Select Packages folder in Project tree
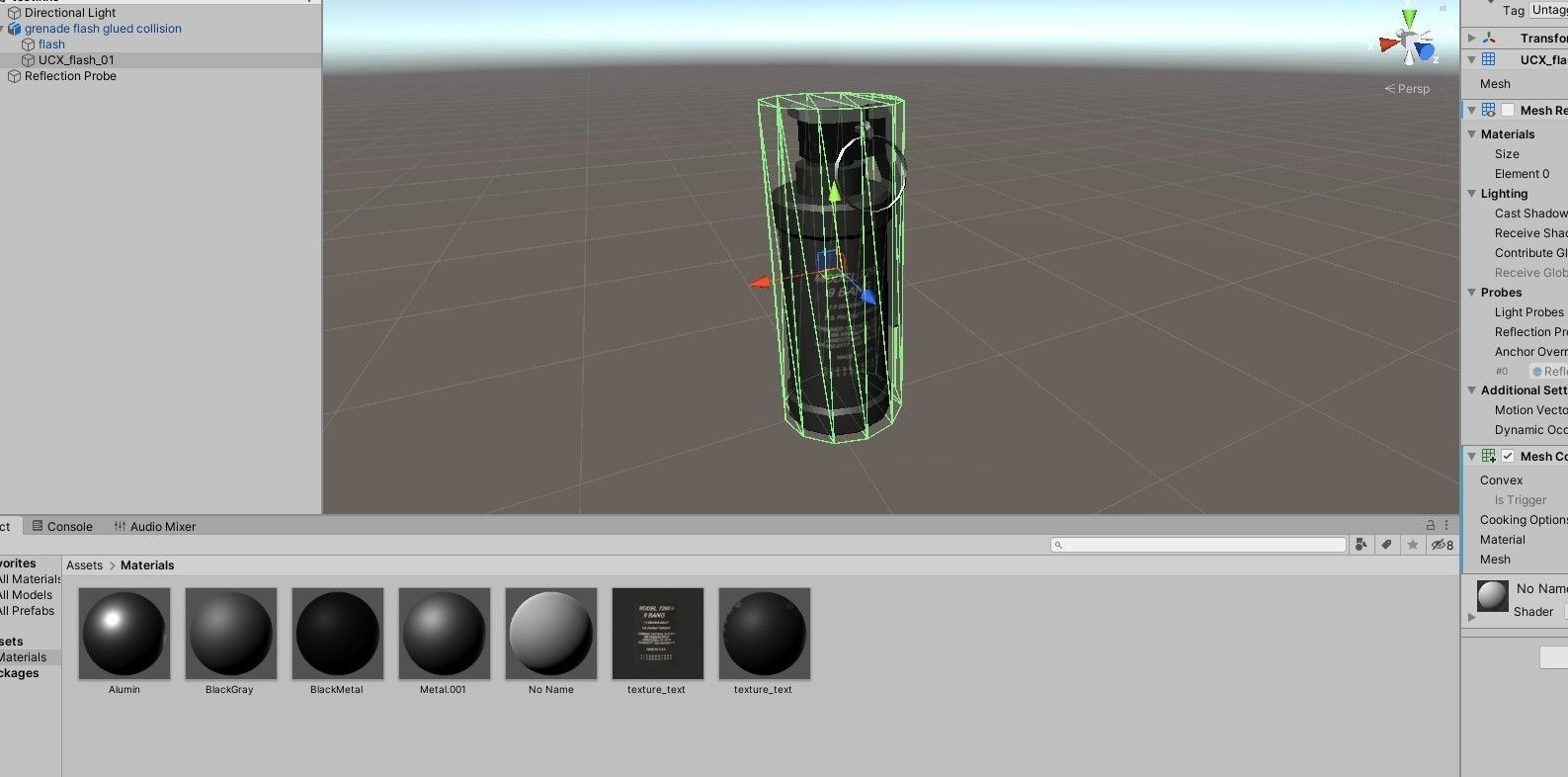Image resolution: width=1568 pixels, height=777 pixels. (x=20, y=673)
